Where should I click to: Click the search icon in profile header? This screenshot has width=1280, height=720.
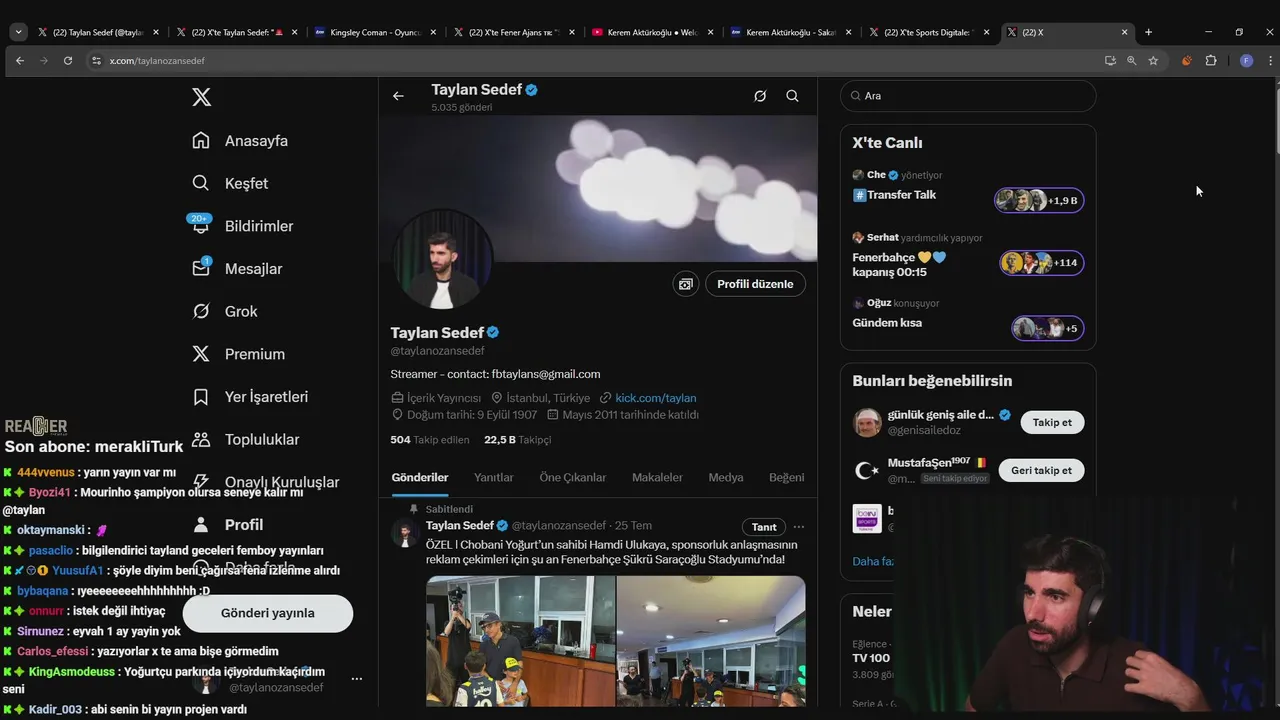point(792,96)
